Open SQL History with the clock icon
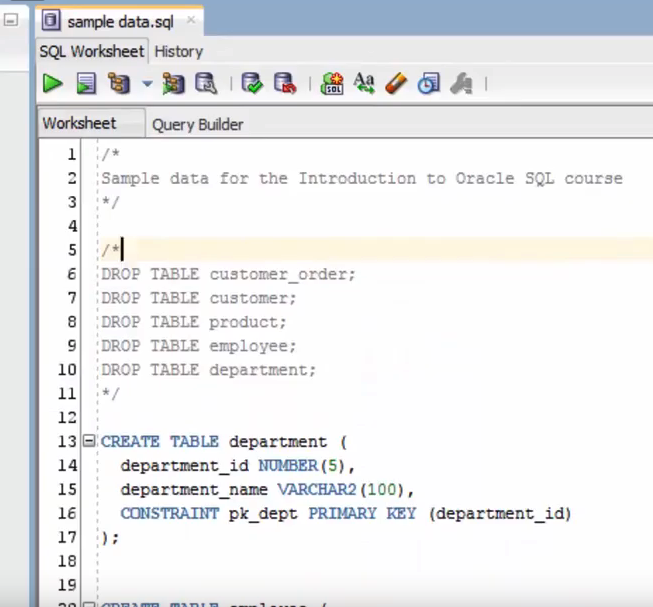This screenshot has width=653, height=607. [x=428, y=84]
